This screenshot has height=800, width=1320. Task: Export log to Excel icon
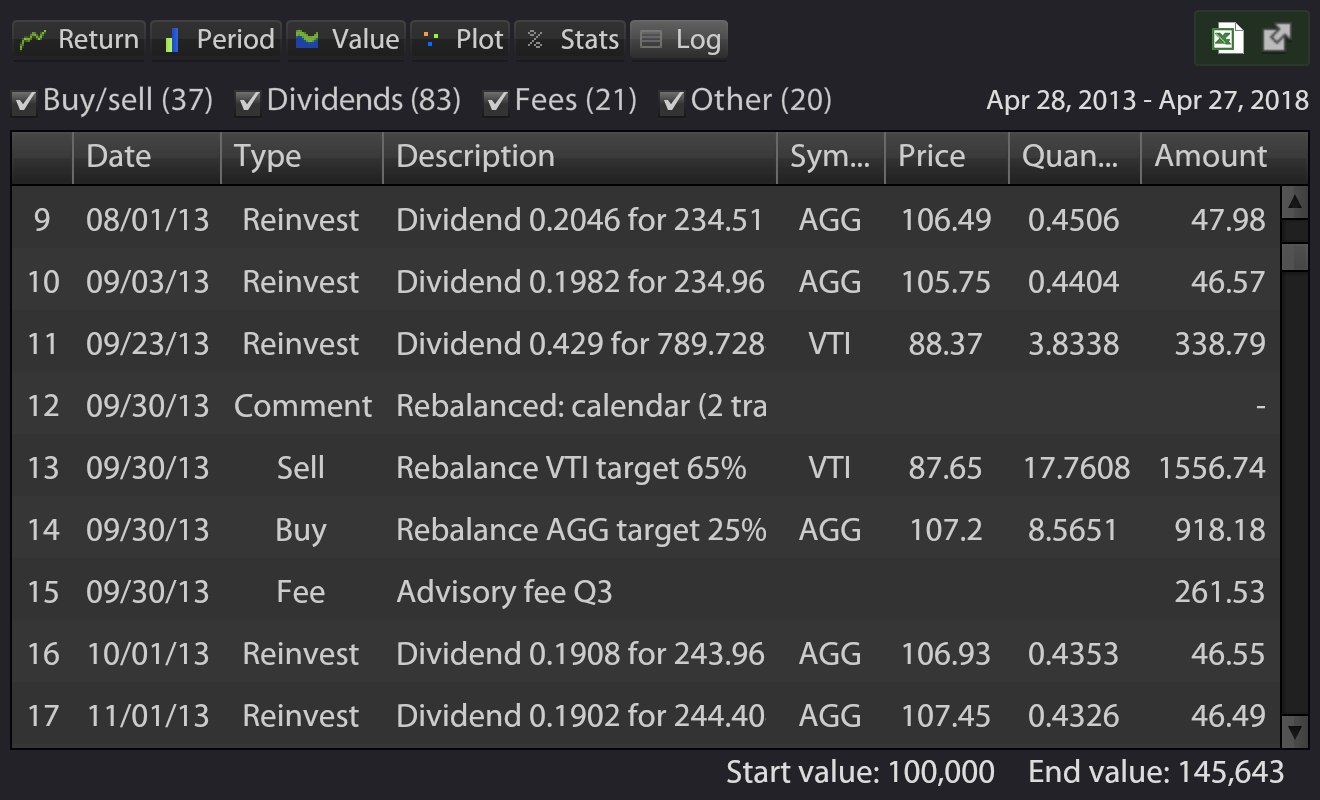tap(1227, 40)
